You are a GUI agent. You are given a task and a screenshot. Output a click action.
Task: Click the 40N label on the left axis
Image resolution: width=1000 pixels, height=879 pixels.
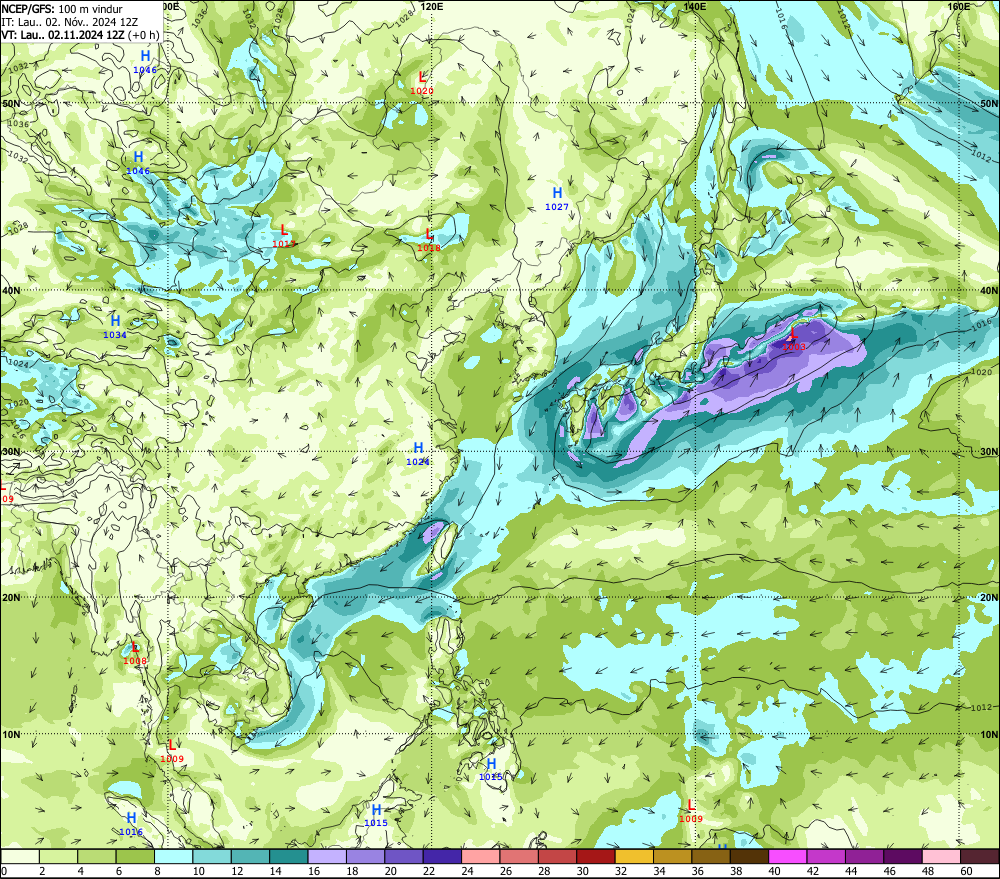coord(11,290)
